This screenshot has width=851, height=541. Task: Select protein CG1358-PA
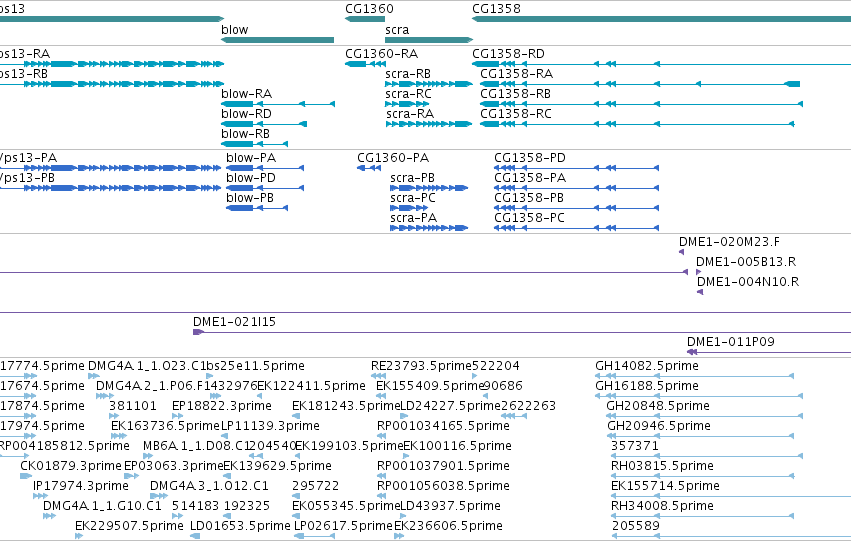[x=576, y=188]
